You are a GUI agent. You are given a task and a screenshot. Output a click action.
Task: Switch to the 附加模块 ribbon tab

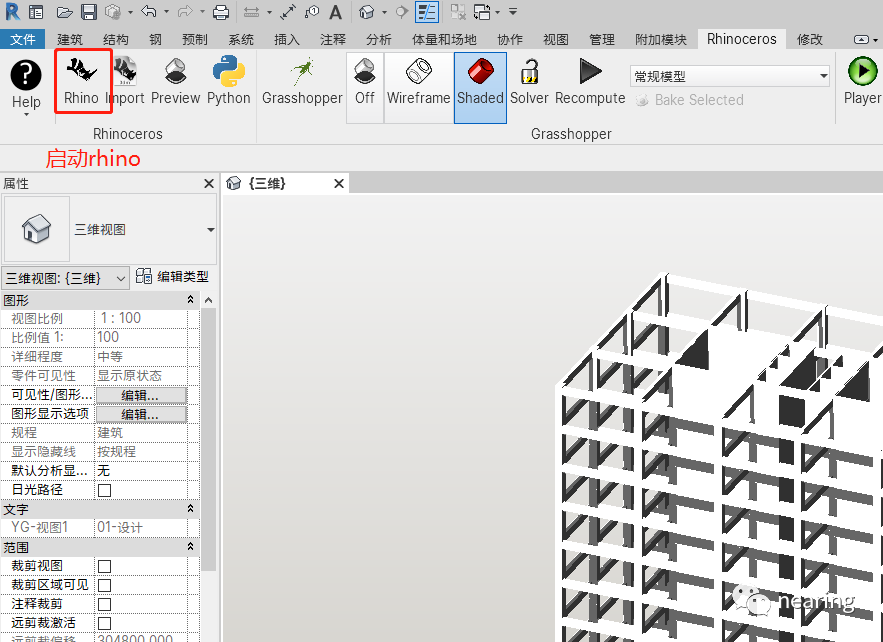click(x=661, y=39)
